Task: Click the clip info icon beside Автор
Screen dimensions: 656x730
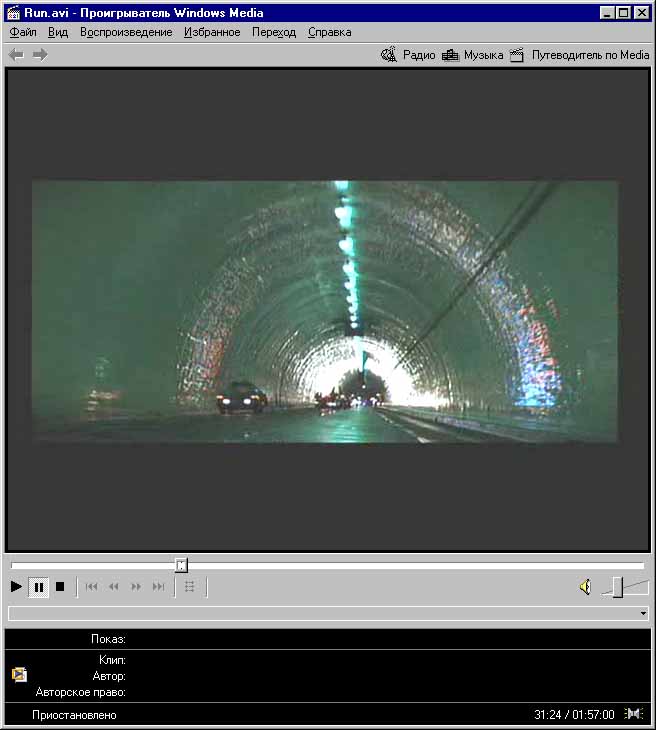Action: (x=19, y=675)
